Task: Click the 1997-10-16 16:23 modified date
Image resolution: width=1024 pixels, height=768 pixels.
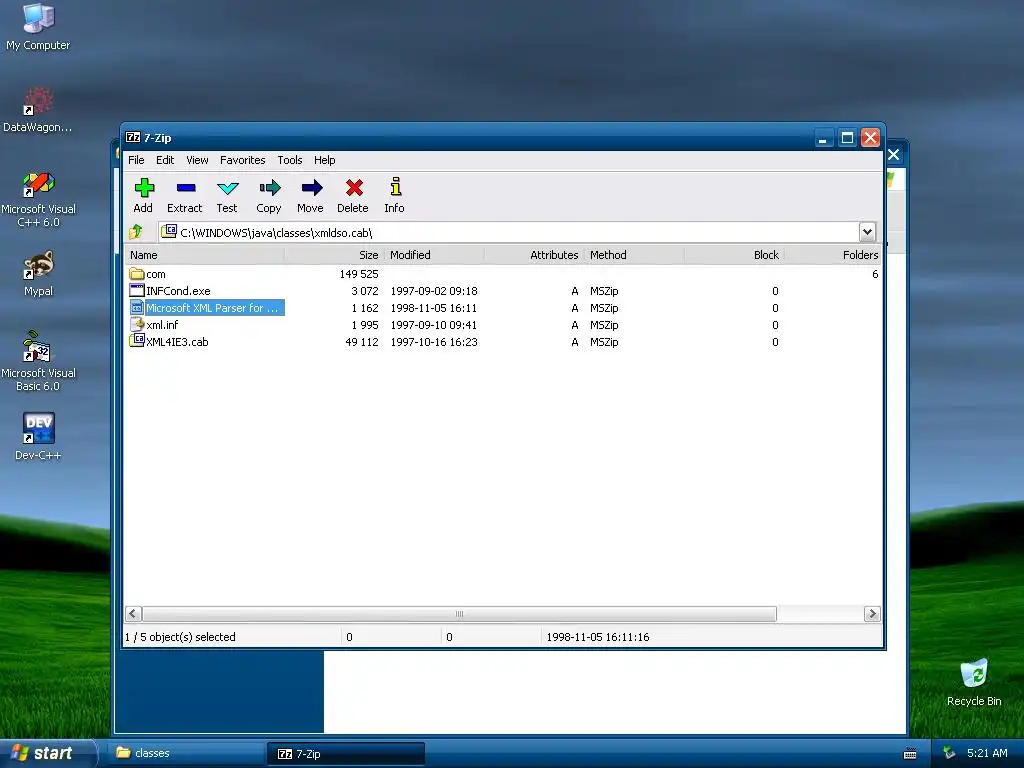Action: 434,342
